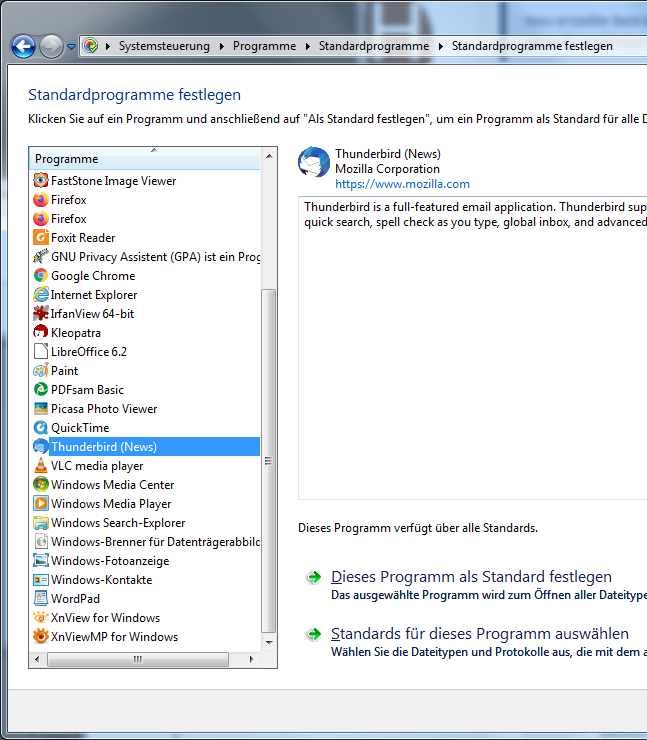Click the Foxit Reader icon
Viewport: 647px width, 740px height.
(41, 237)
